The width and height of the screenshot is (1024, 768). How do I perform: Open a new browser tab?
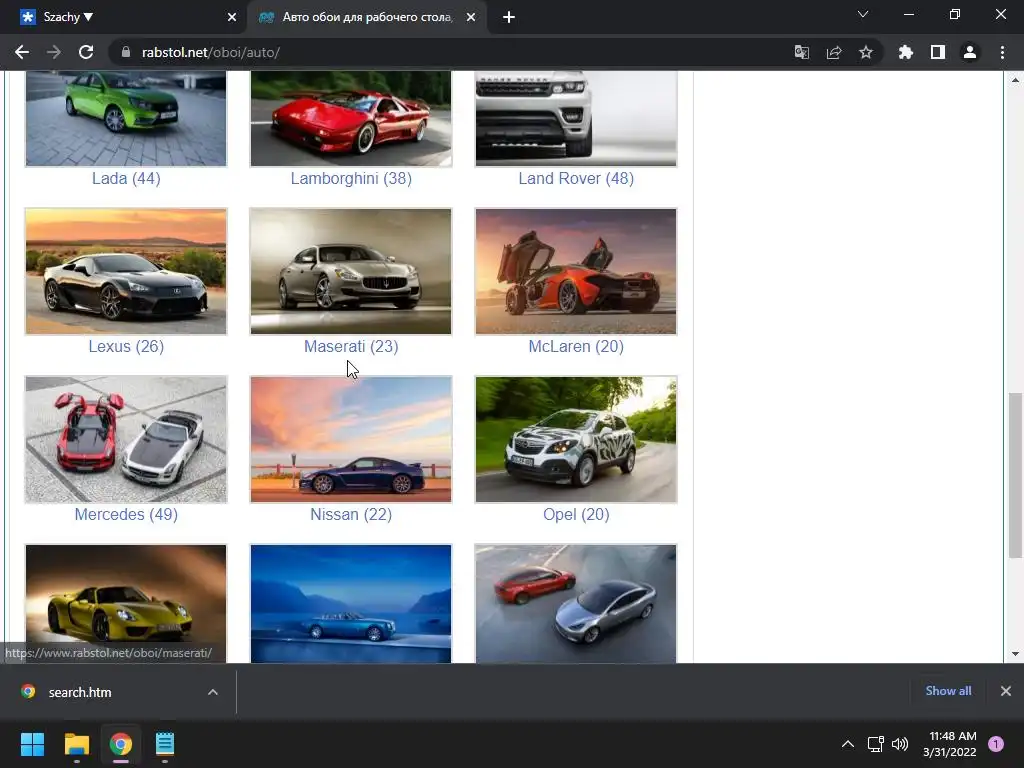(x=509, y=17)
